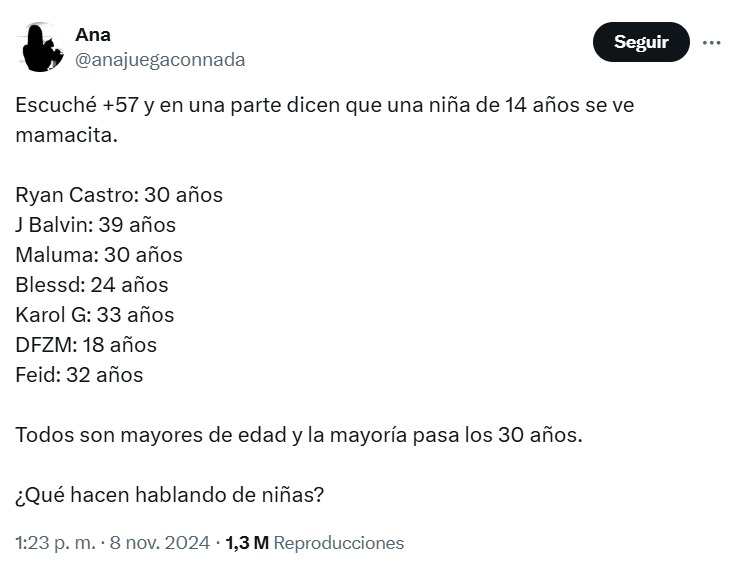Click the line J Balvin: 39 años
The height and width of the screenshot is (568, 734).
point(95,225)
